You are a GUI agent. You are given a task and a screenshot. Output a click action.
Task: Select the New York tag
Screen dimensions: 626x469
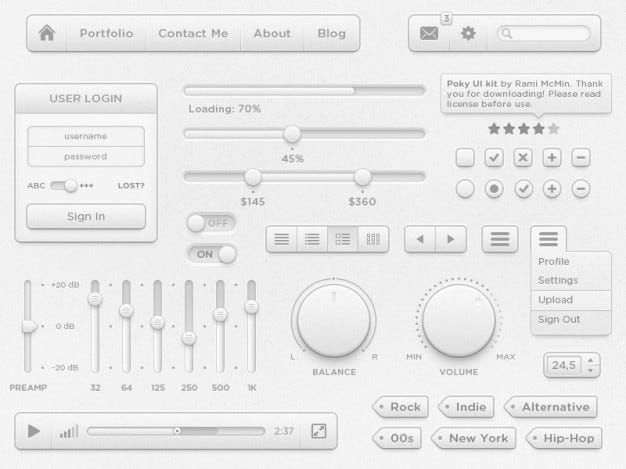[x=473, y=438]
